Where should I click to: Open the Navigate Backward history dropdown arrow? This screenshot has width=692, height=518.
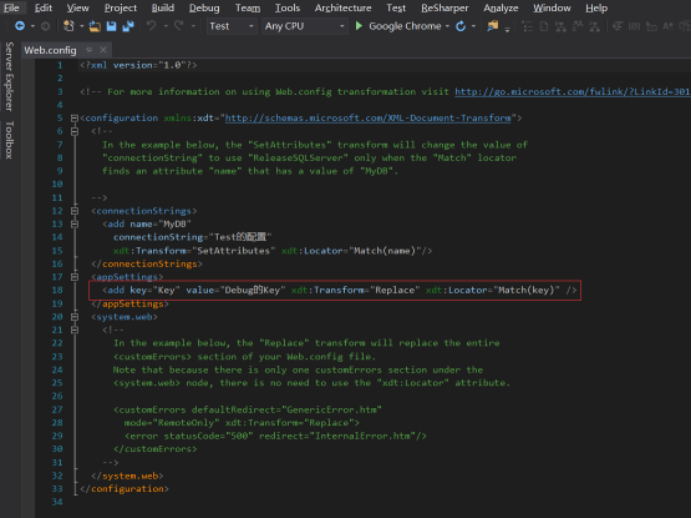coord(33,26)
